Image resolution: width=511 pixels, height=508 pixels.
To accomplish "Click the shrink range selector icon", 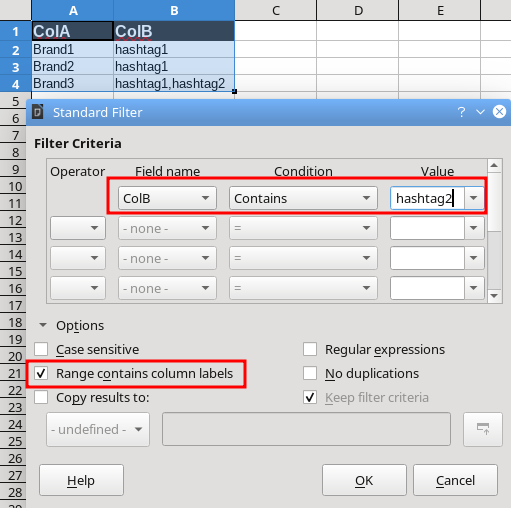I will (483, 429).
